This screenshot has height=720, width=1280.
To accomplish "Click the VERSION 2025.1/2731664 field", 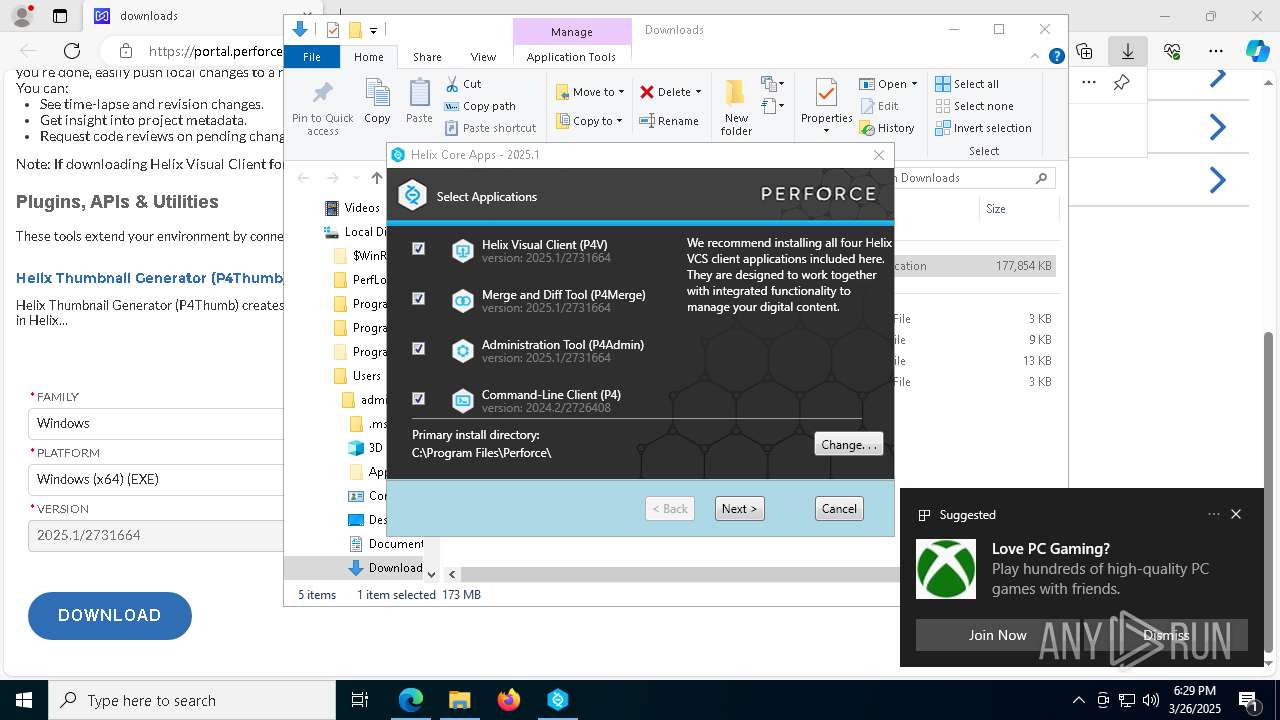I will click(x=156, y=535).
